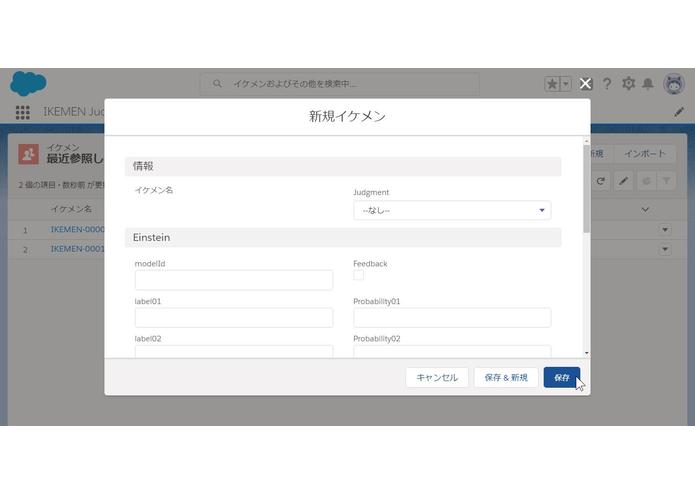The width and height of the screenshot is (695, 494).
Task: Open the favorites list dropdown arrow
Action: [x=566, y=84]
